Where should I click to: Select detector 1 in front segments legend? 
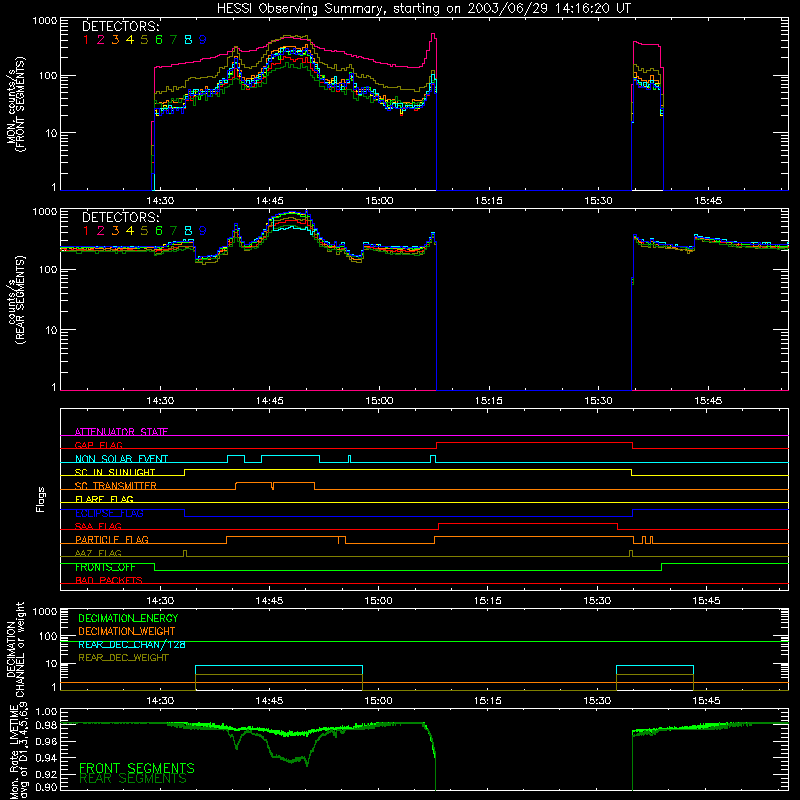(x=86, y=40)
